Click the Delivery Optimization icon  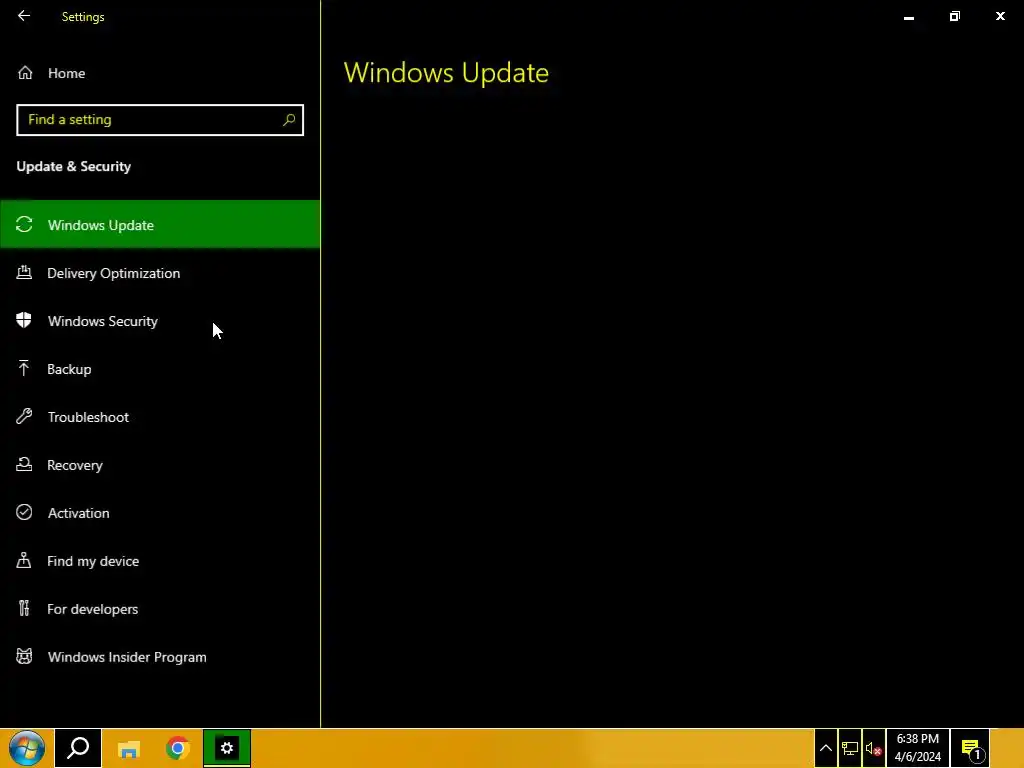tap(24, 272)
